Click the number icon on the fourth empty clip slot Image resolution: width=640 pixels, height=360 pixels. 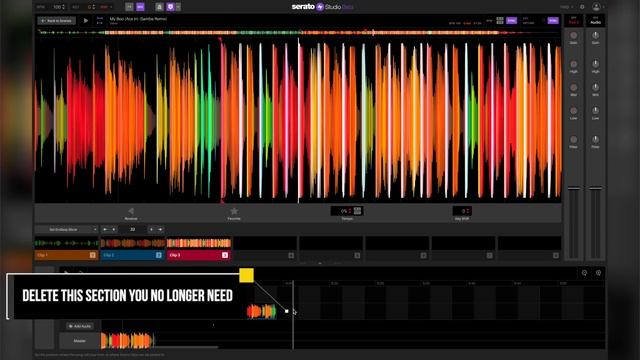(x=291, y=256)
